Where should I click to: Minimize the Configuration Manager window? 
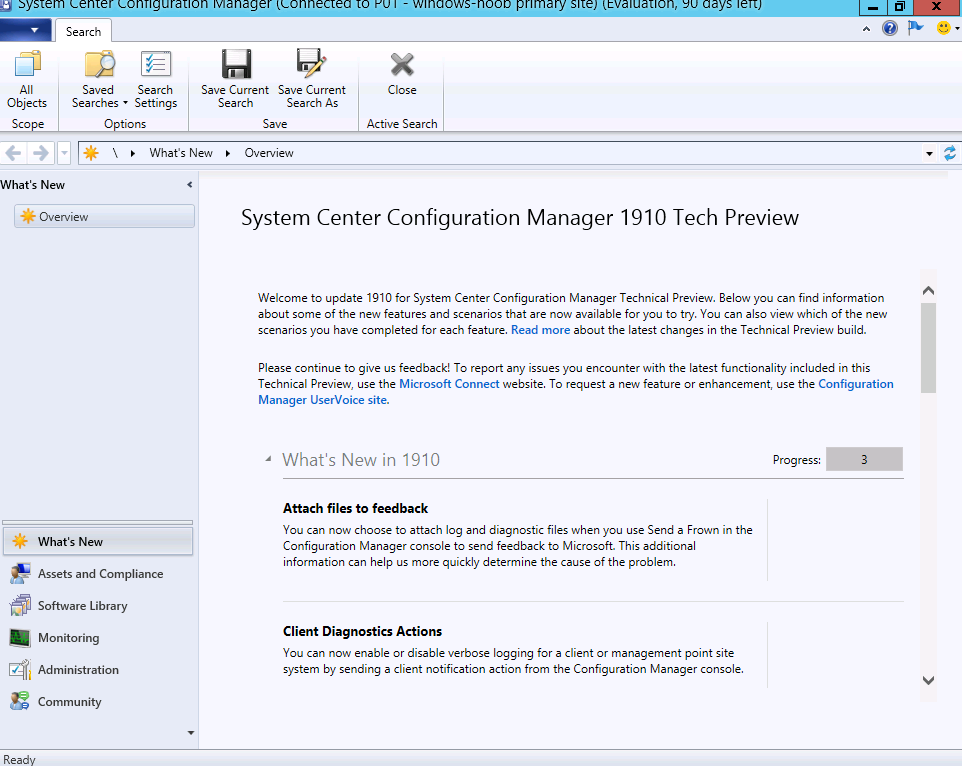[872, 7]
